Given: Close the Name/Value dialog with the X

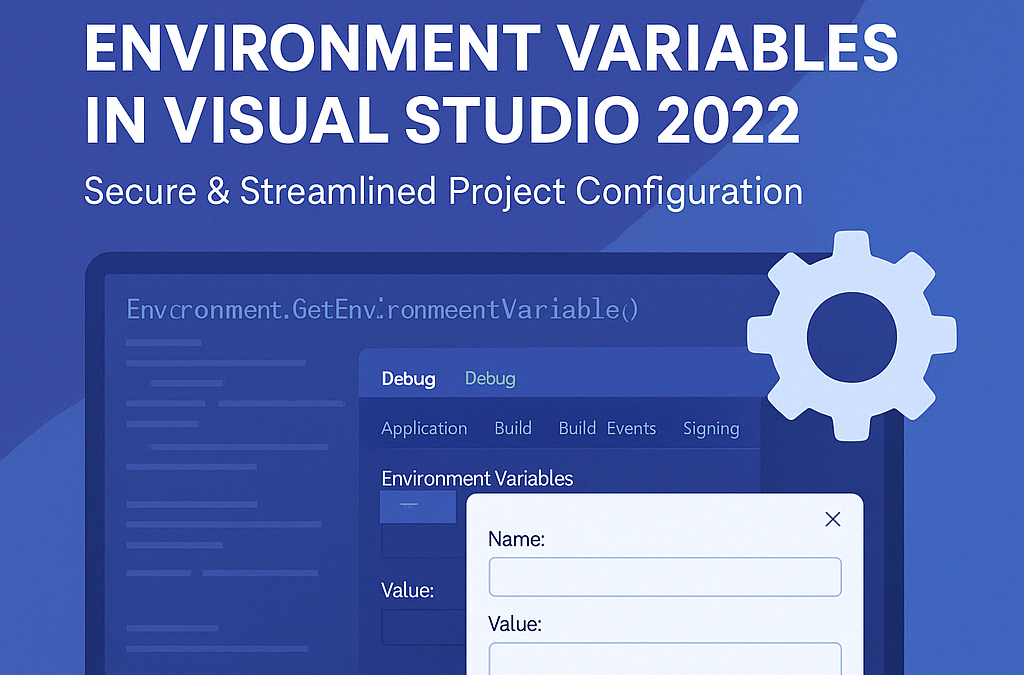Looking at the screenshot, I should click(x=833, y=519).
